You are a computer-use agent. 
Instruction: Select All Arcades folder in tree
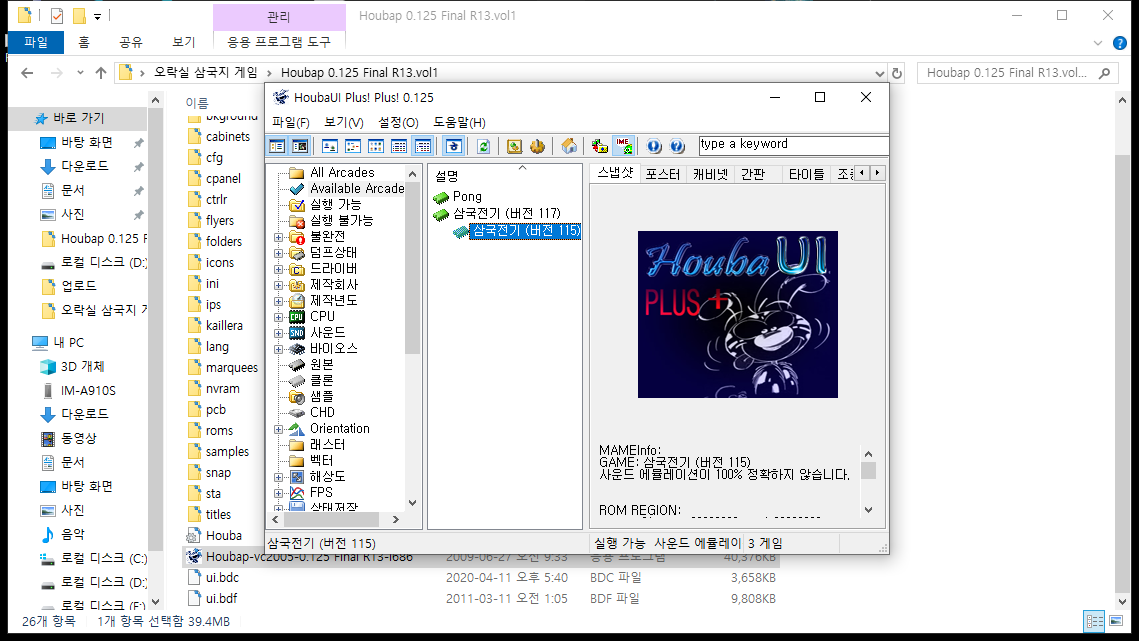coord(342,172)
